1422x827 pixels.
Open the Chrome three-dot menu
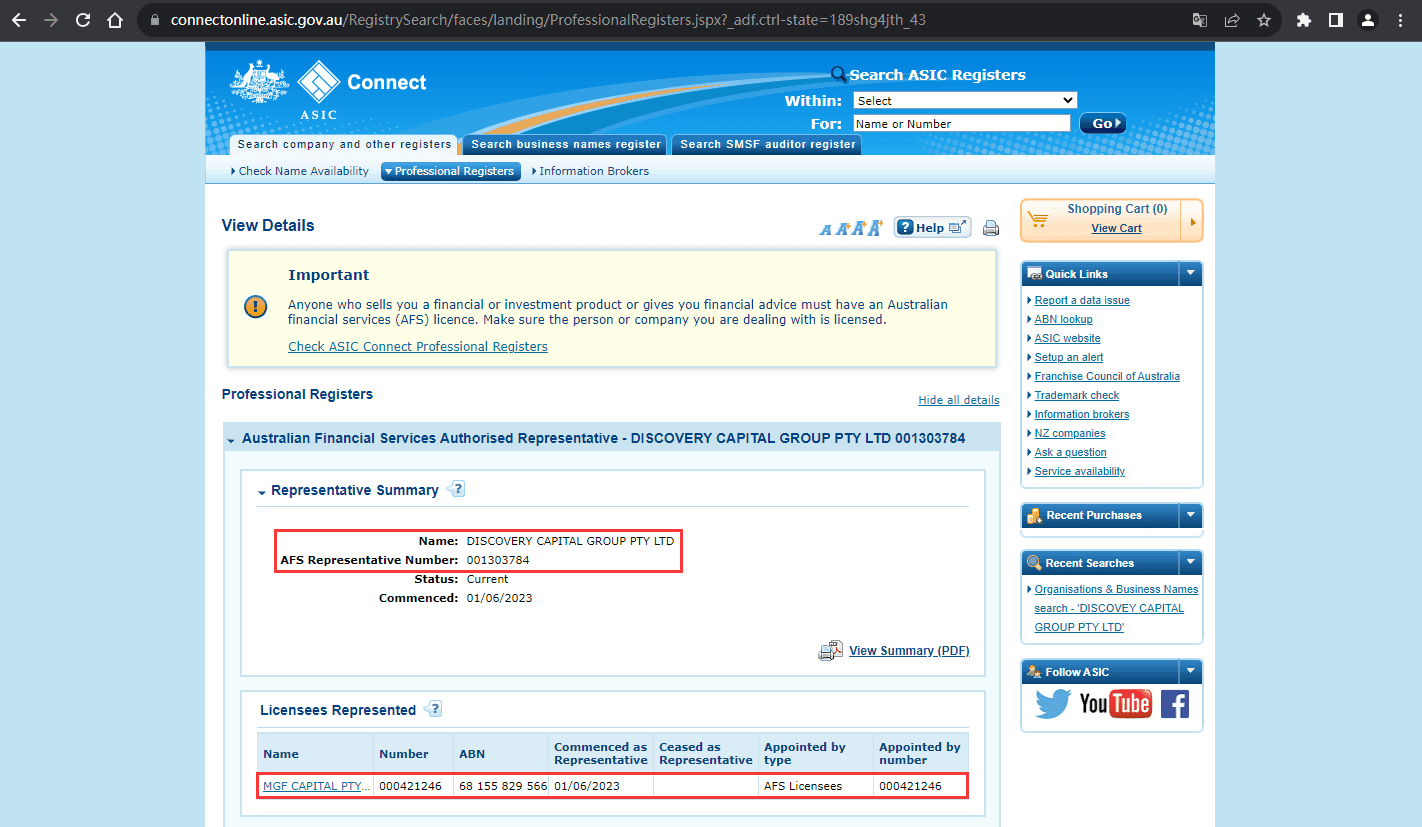point(1400,20)
